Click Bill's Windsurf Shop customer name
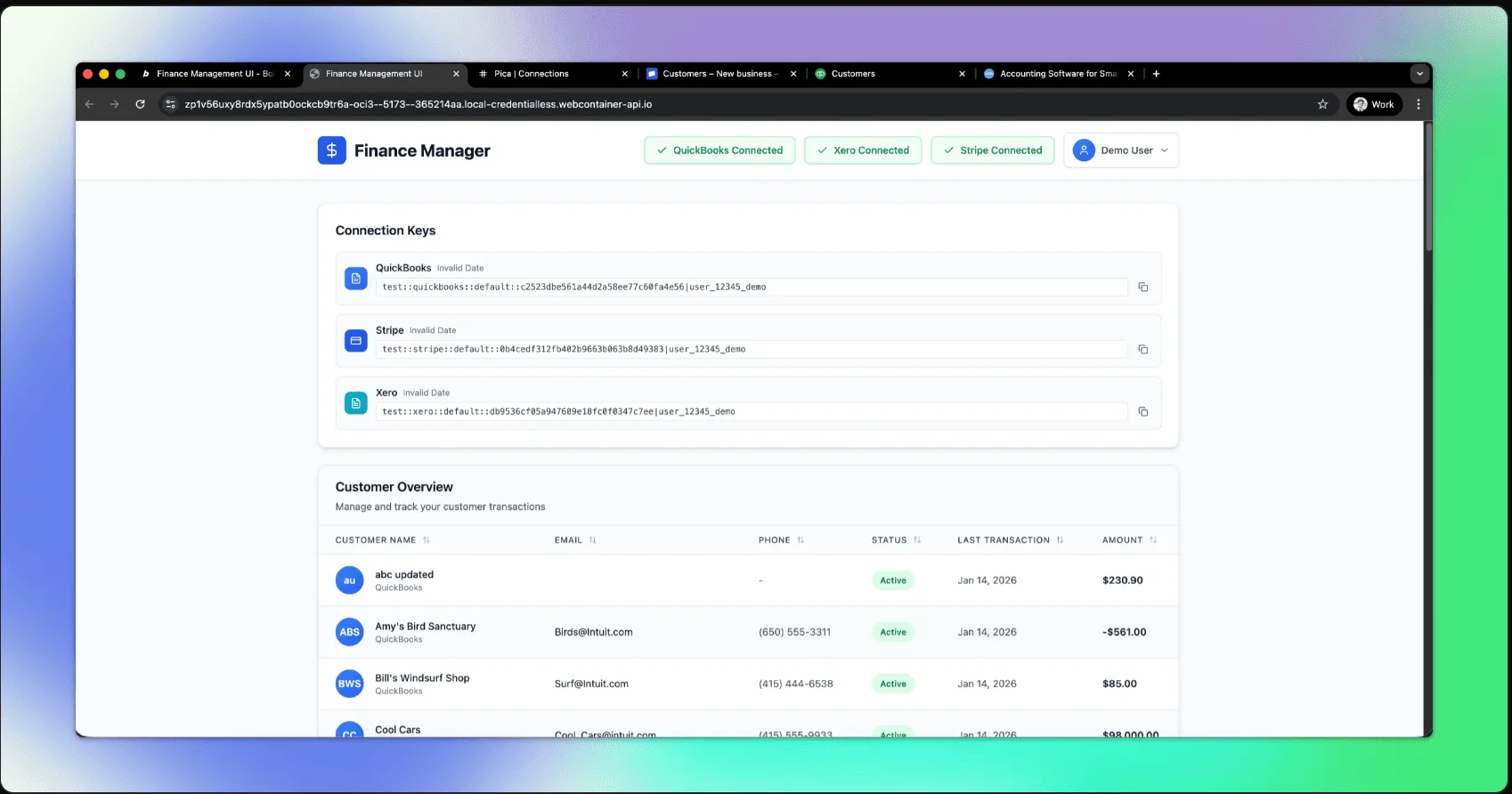The width and height of the screenshot is (1512, 794). tap(422, 678)
